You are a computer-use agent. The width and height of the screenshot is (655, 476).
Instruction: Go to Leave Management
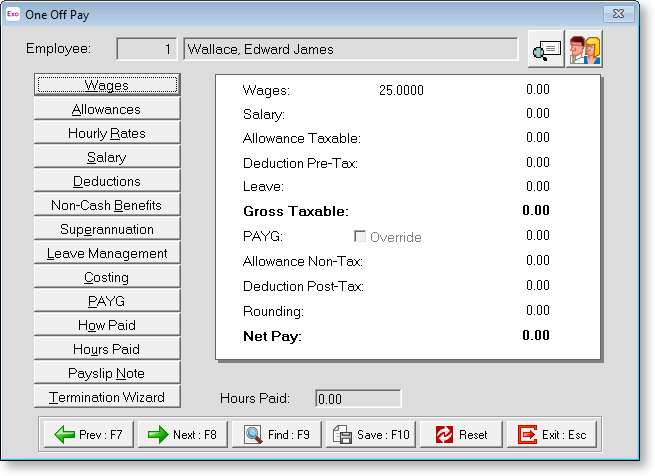tap(106, 253)
